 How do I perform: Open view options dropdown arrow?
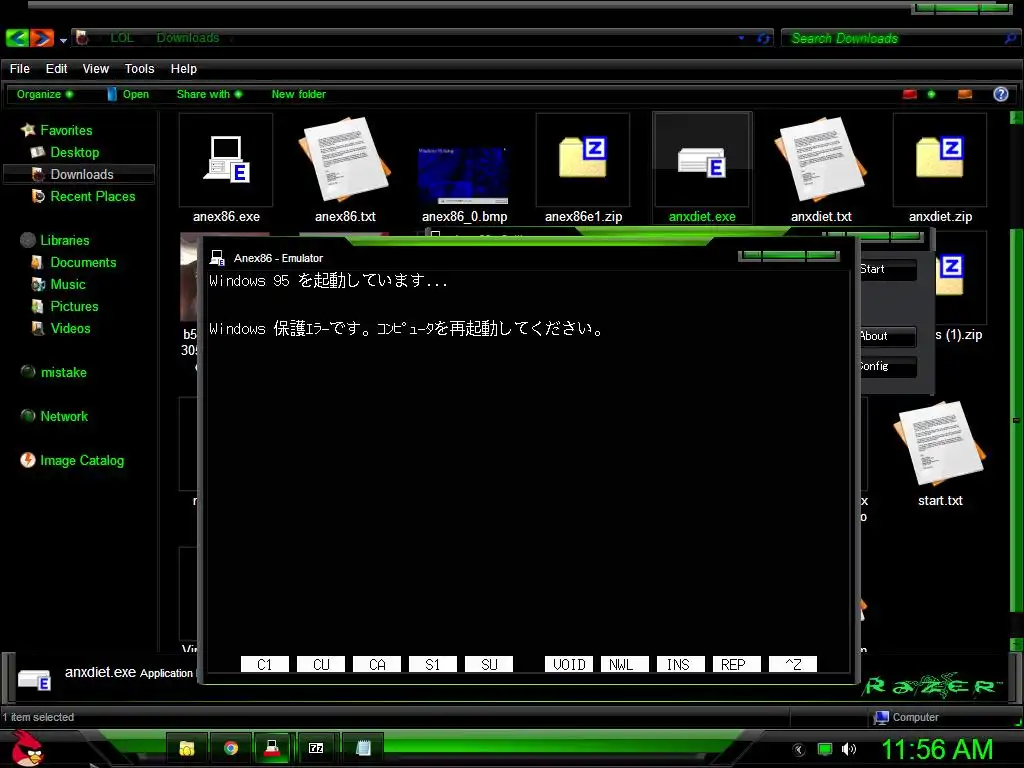(931, 94)
